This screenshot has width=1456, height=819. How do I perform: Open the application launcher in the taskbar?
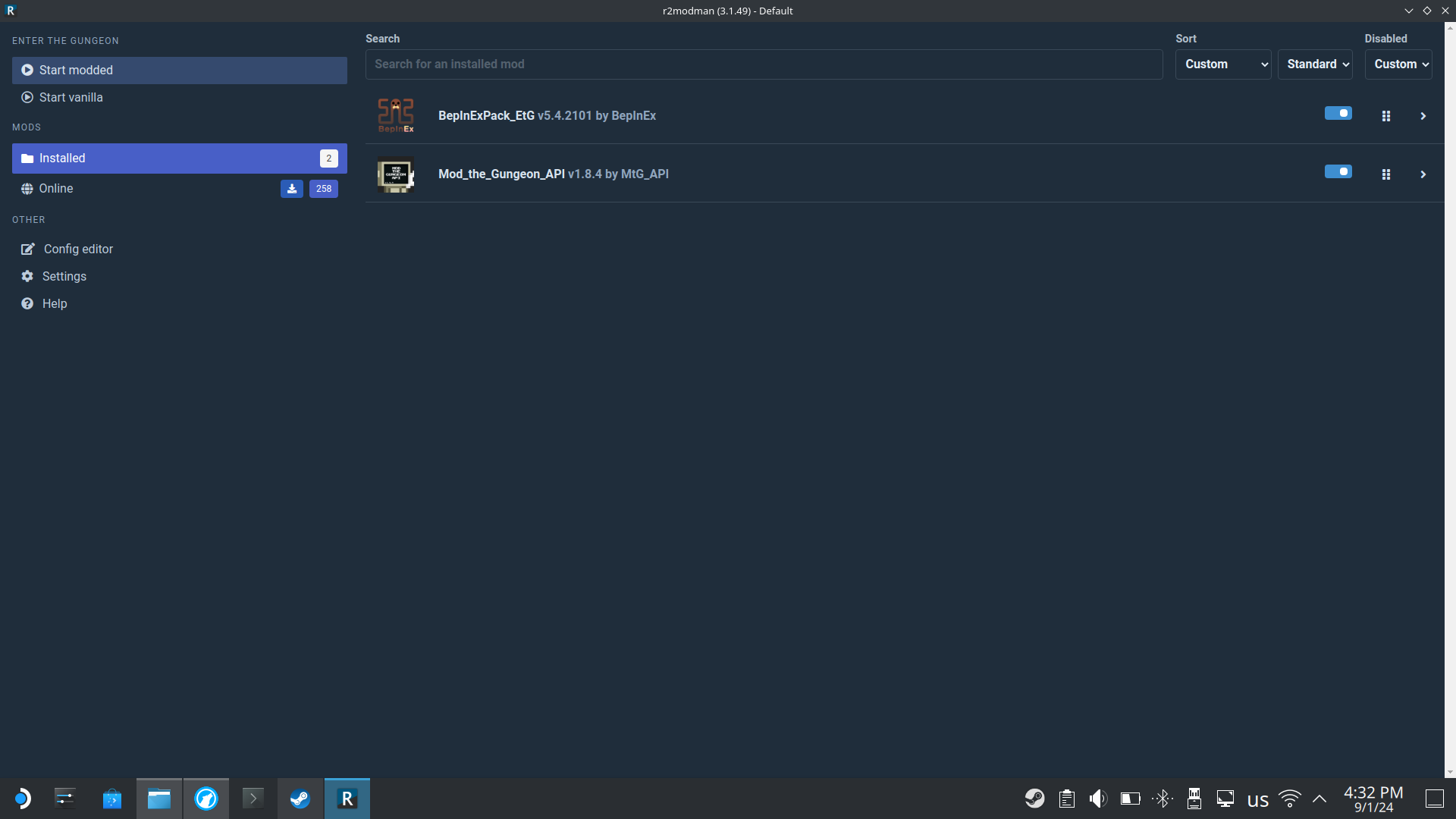[x=23, y=799]
